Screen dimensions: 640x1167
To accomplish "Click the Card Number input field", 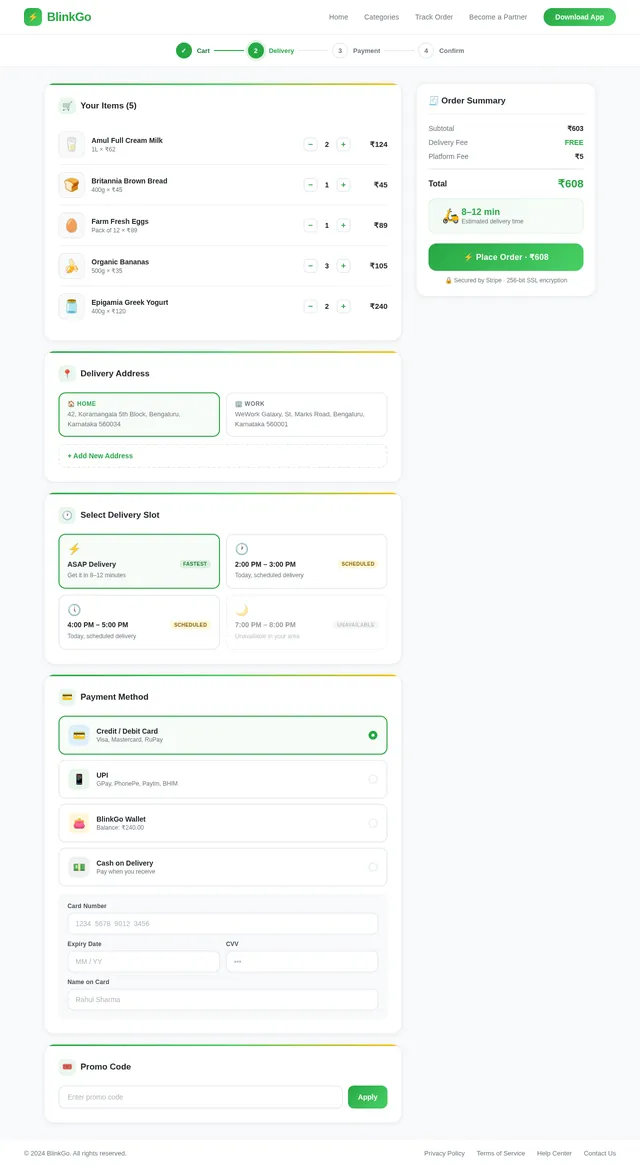I will 222,924.
